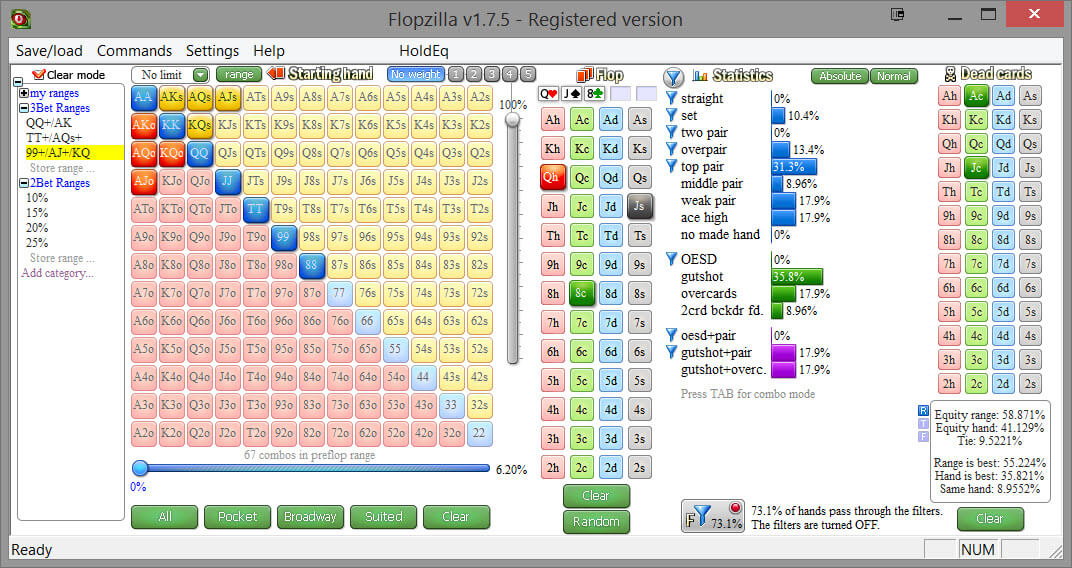This screenshot has width=1072, height=568.
Task: Switch statistics to Absolute
Action: click(840, 76)
